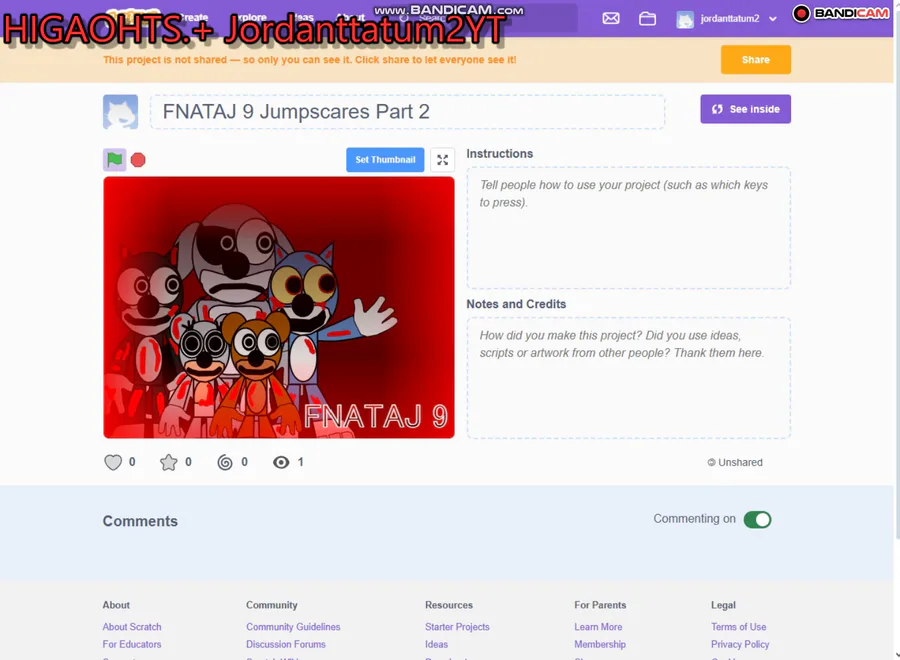Click the remix spiral icon
900x660 pixels.
pos(225,462)
